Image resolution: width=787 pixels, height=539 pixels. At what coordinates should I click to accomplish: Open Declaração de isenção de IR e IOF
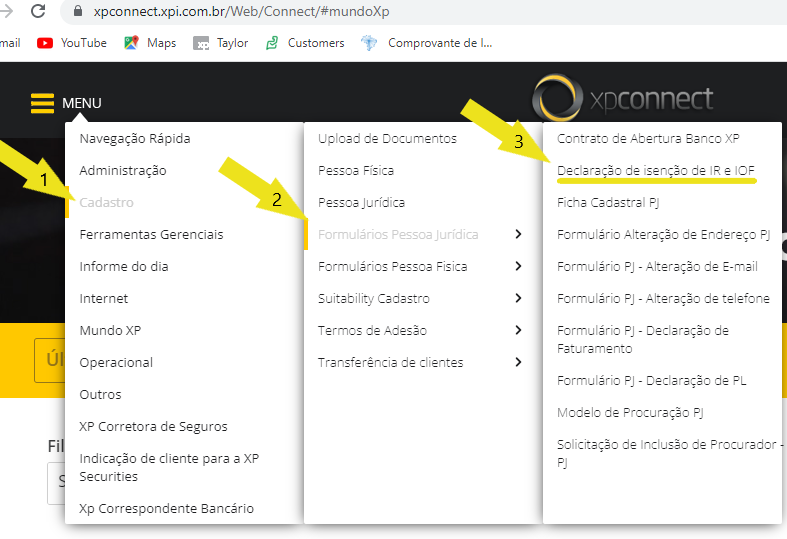(655, 171)
